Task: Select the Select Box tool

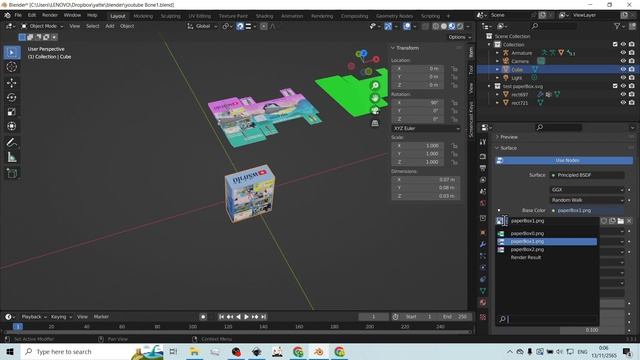Action: pos(12,52)
